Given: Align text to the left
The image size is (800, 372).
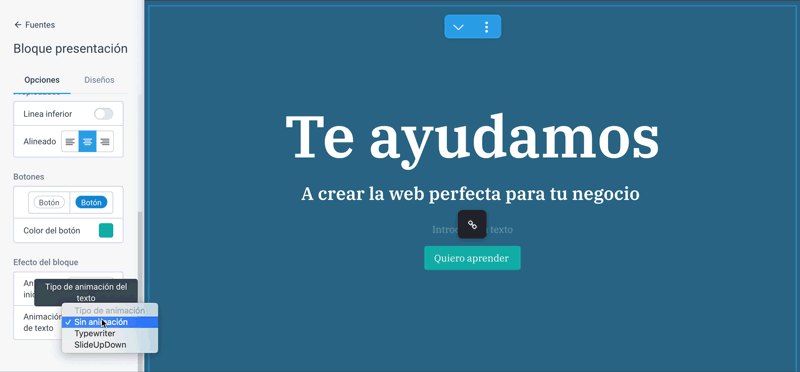Looking at the screenshot, I should tap(70, 141).
